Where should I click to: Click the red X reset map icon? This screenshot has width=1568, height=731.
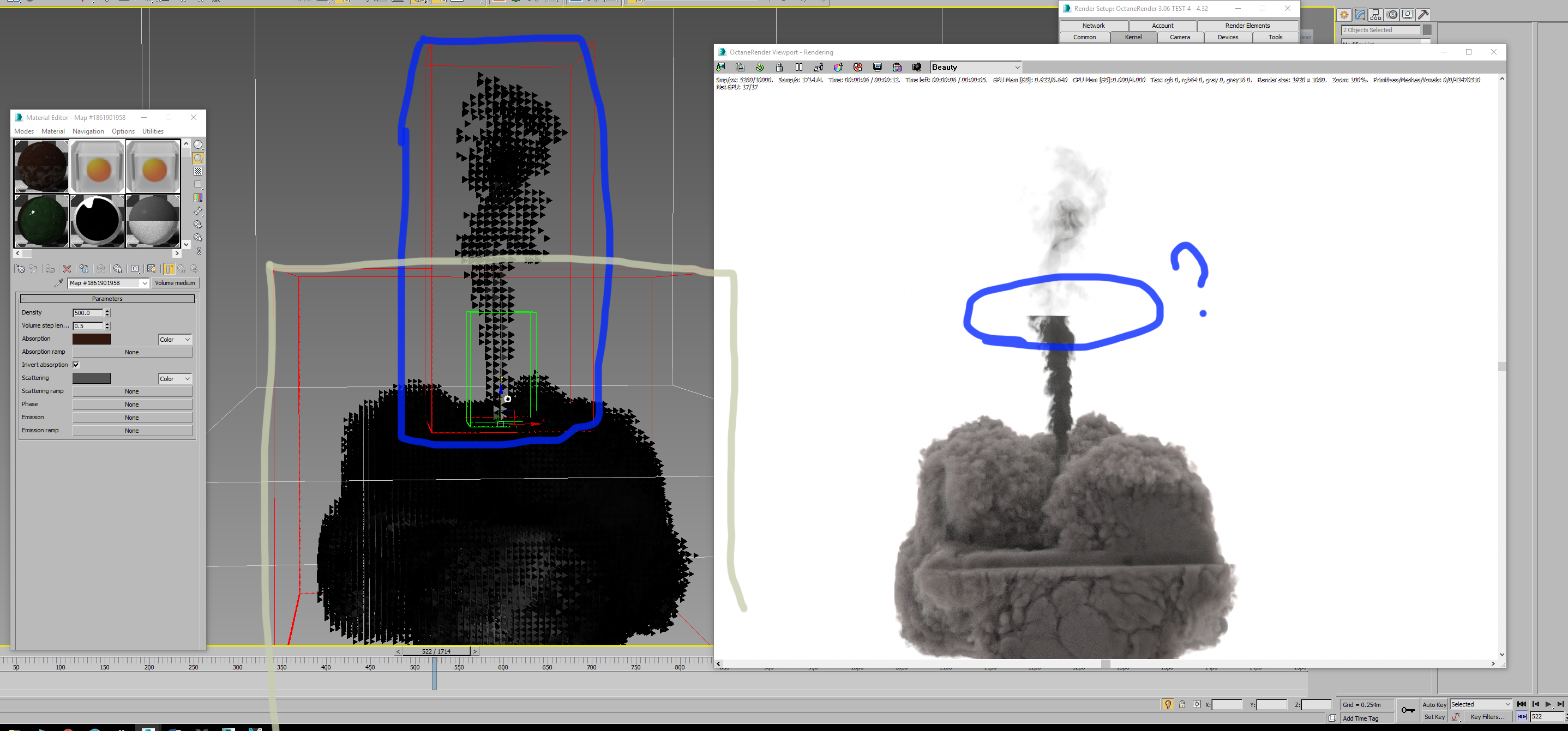point(68,269)
